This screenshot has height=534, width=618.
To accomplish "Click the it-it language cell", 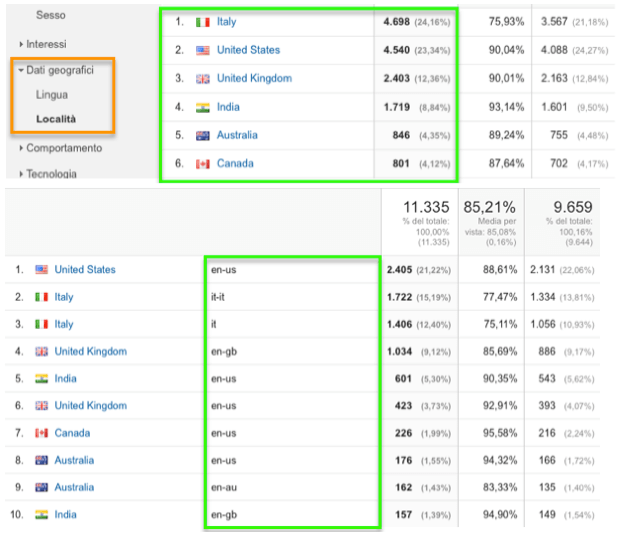I will click(218, 297).
